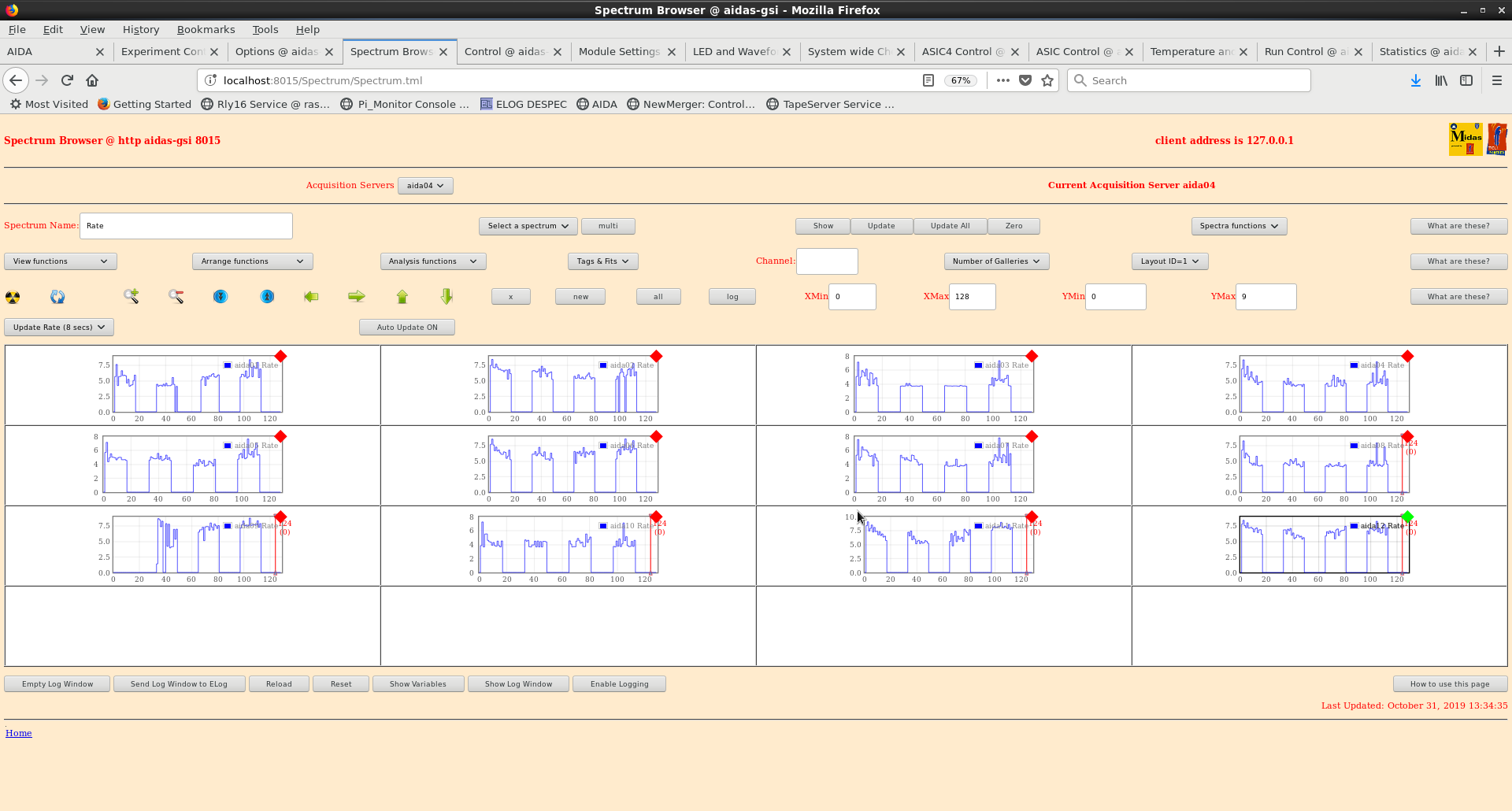Open the Tags & Fits dropdown
The image size is (1512, 811).
(x=602, y=261)
